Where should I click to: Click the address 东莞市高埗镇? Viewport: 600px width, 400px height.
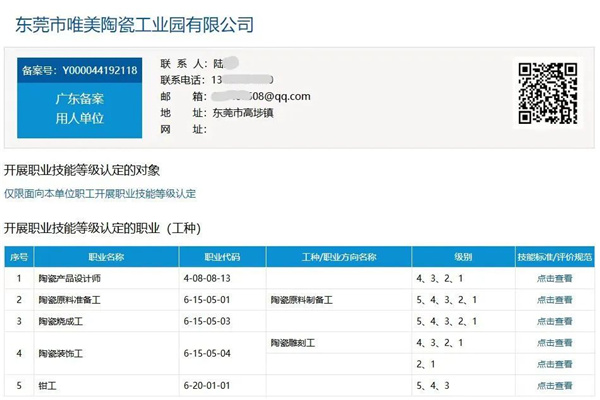[x=243, y=113]
